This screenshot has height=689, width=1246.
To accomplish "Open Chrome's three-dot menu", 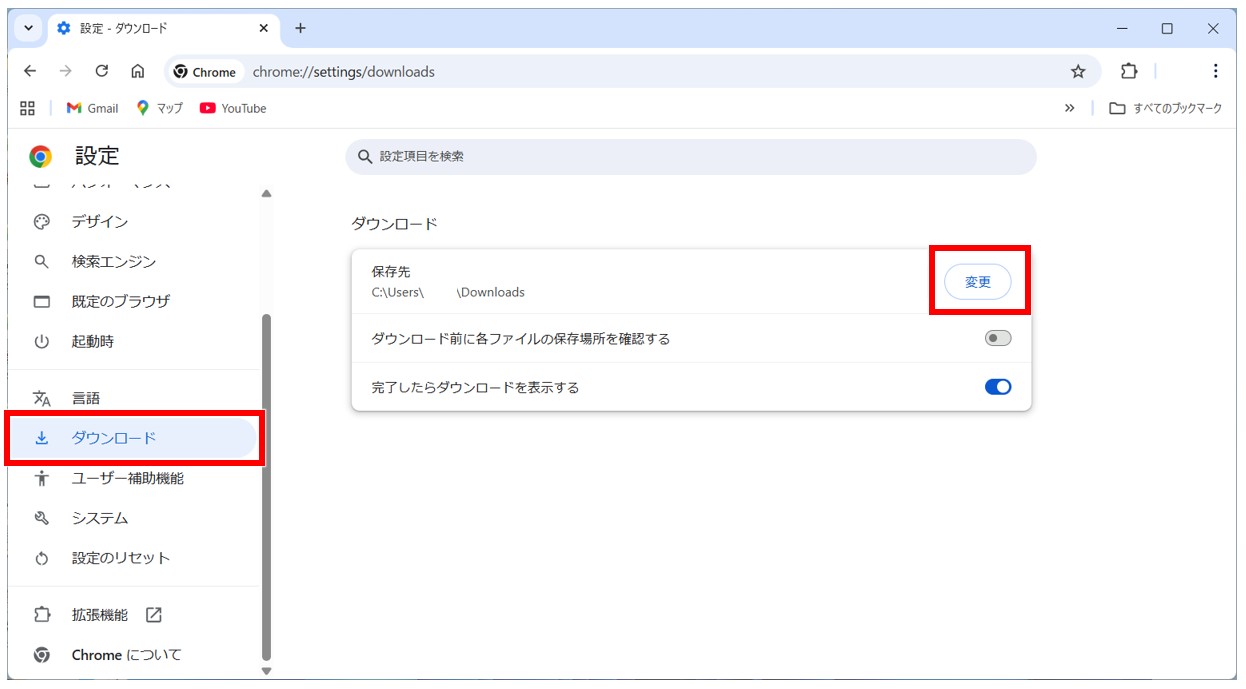I will 1216,71.
